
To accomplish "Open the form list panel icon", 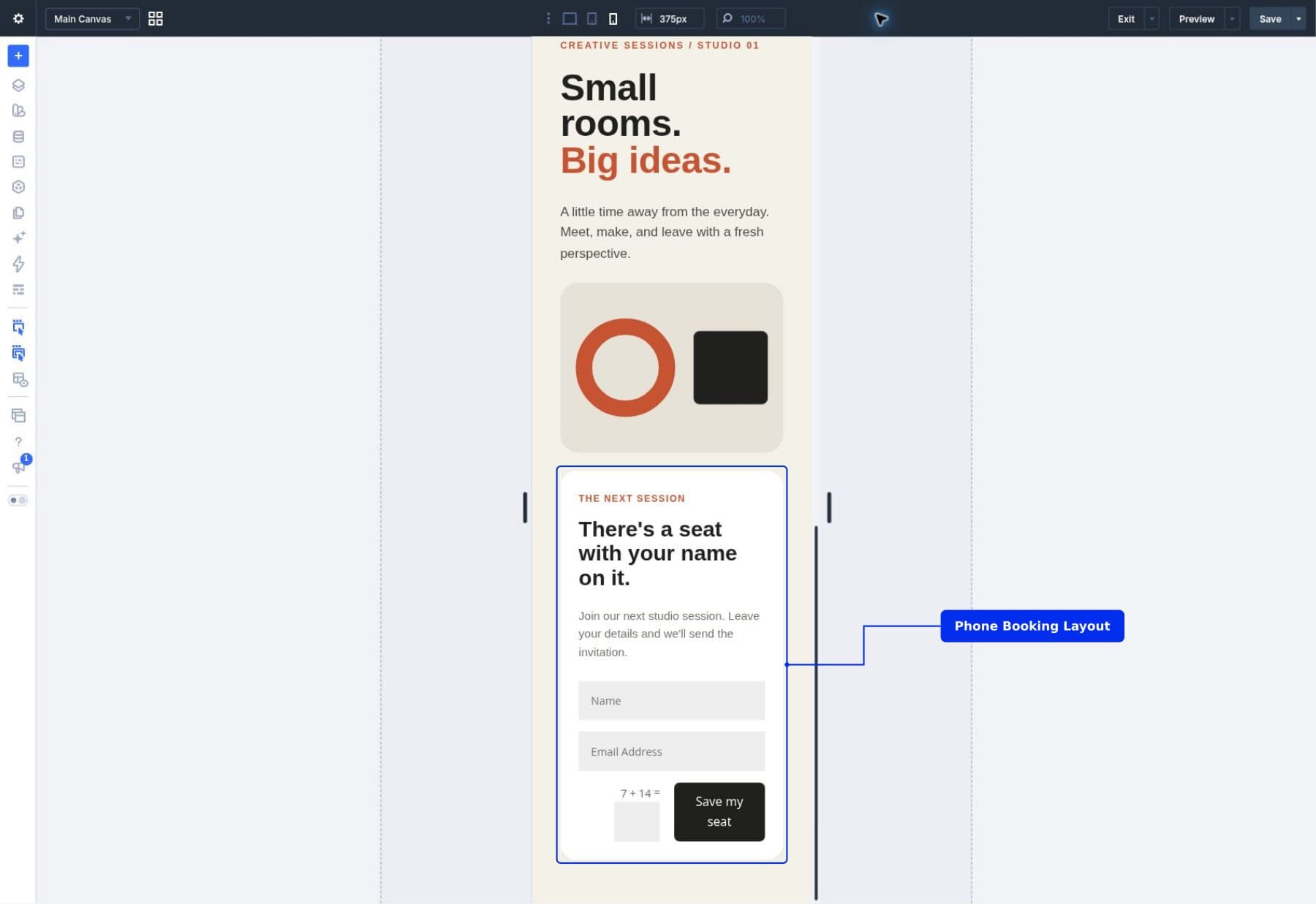I will point(18,162).
